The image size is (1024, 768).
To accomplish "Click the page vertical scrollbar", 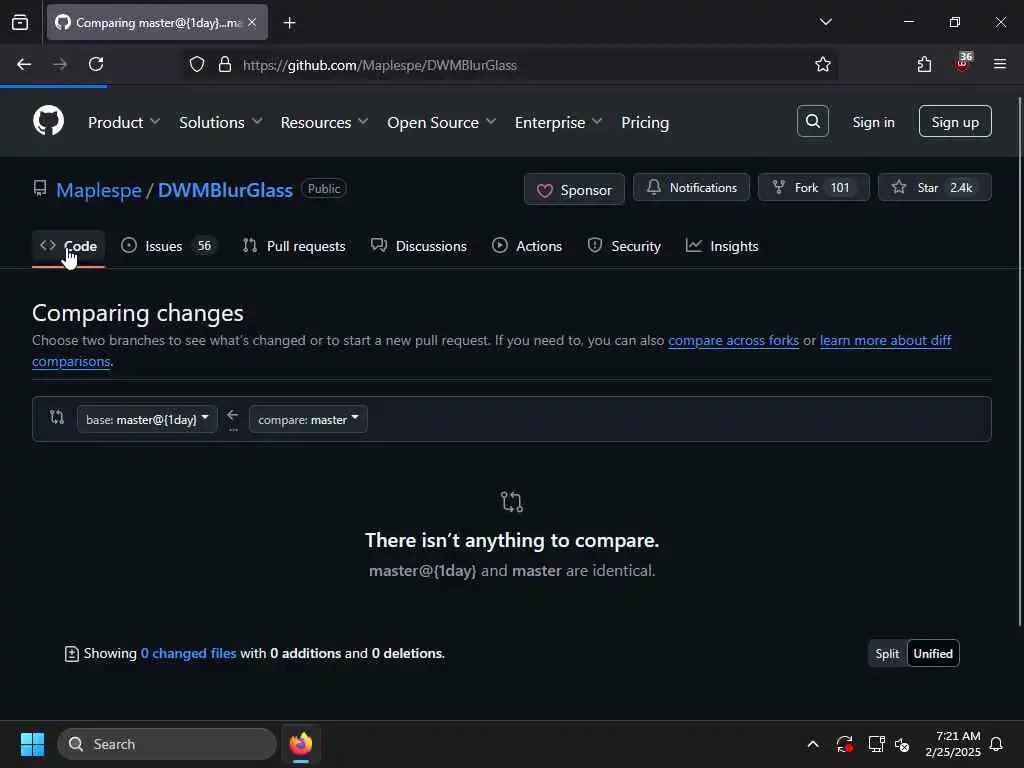I will coord(1018,362).
